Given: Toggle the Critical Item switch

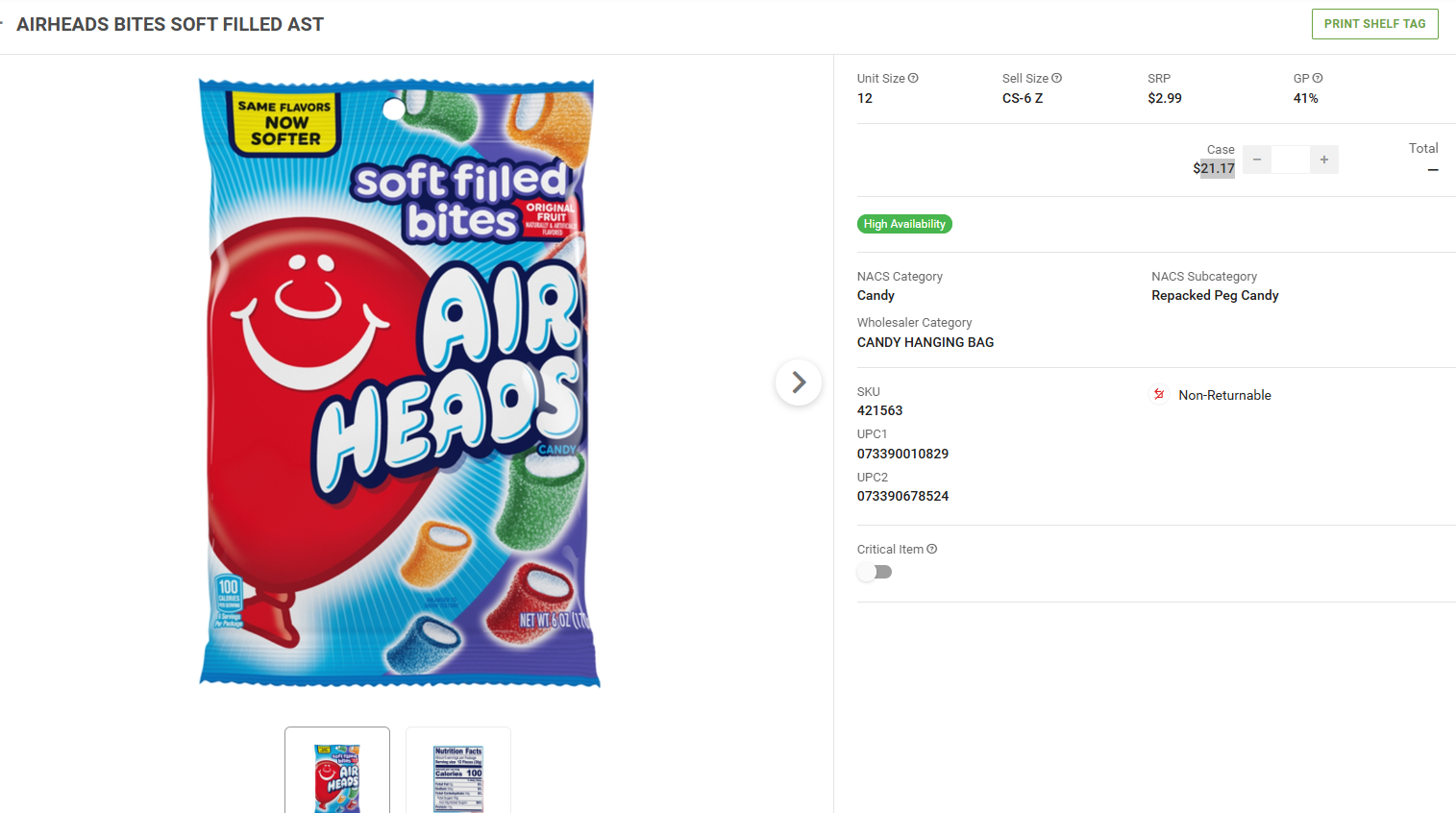Looking at the screenshot, I should click(875, 572).
